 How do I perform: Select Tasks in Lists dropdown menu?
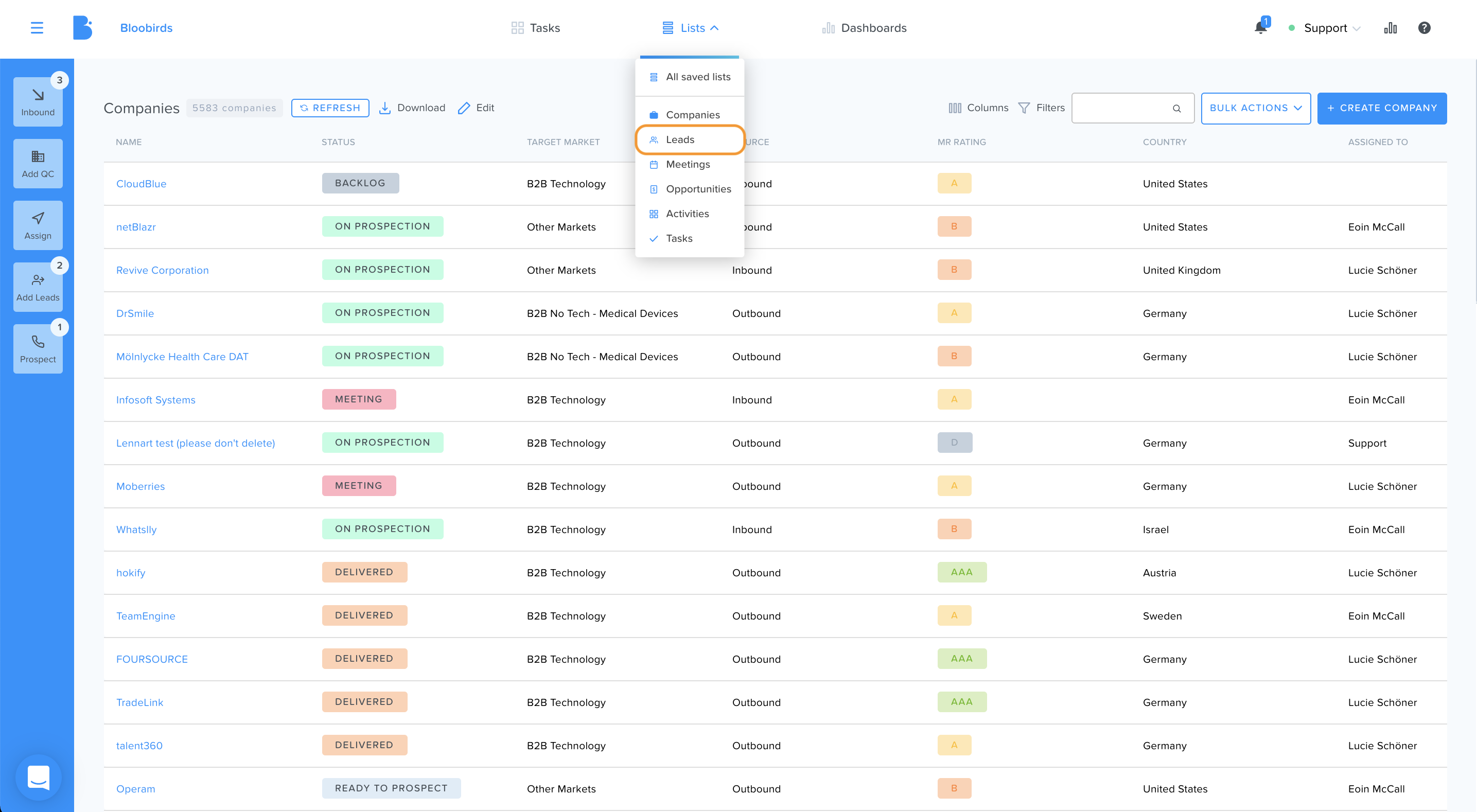click(690, 239)
